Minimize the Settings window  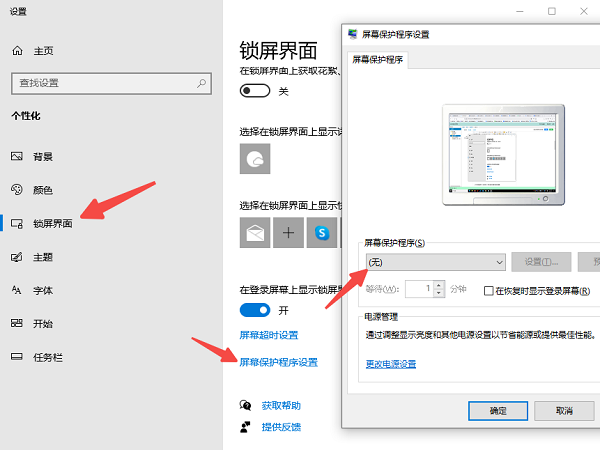click(x=519, y=11)
